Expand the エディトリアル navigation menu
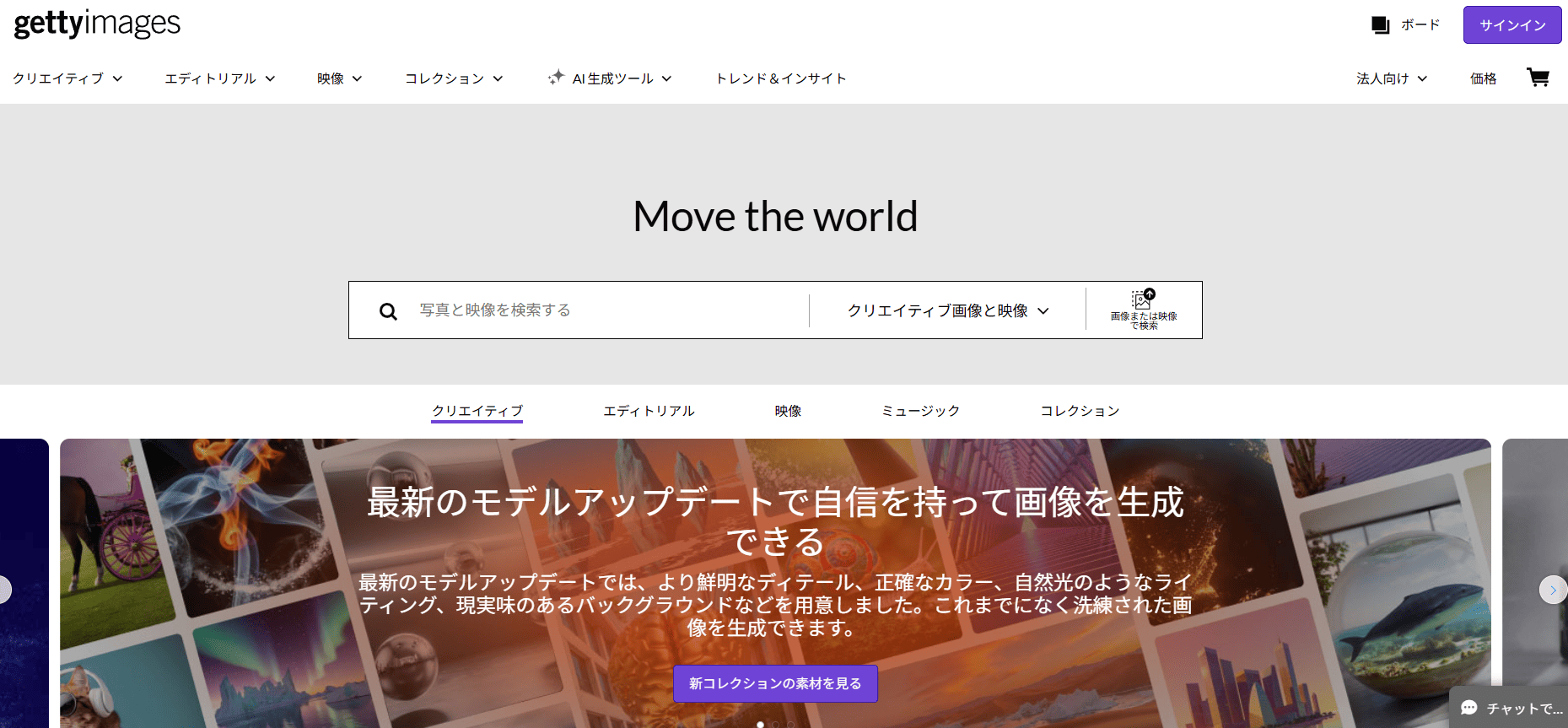 (x=220, y=78)
